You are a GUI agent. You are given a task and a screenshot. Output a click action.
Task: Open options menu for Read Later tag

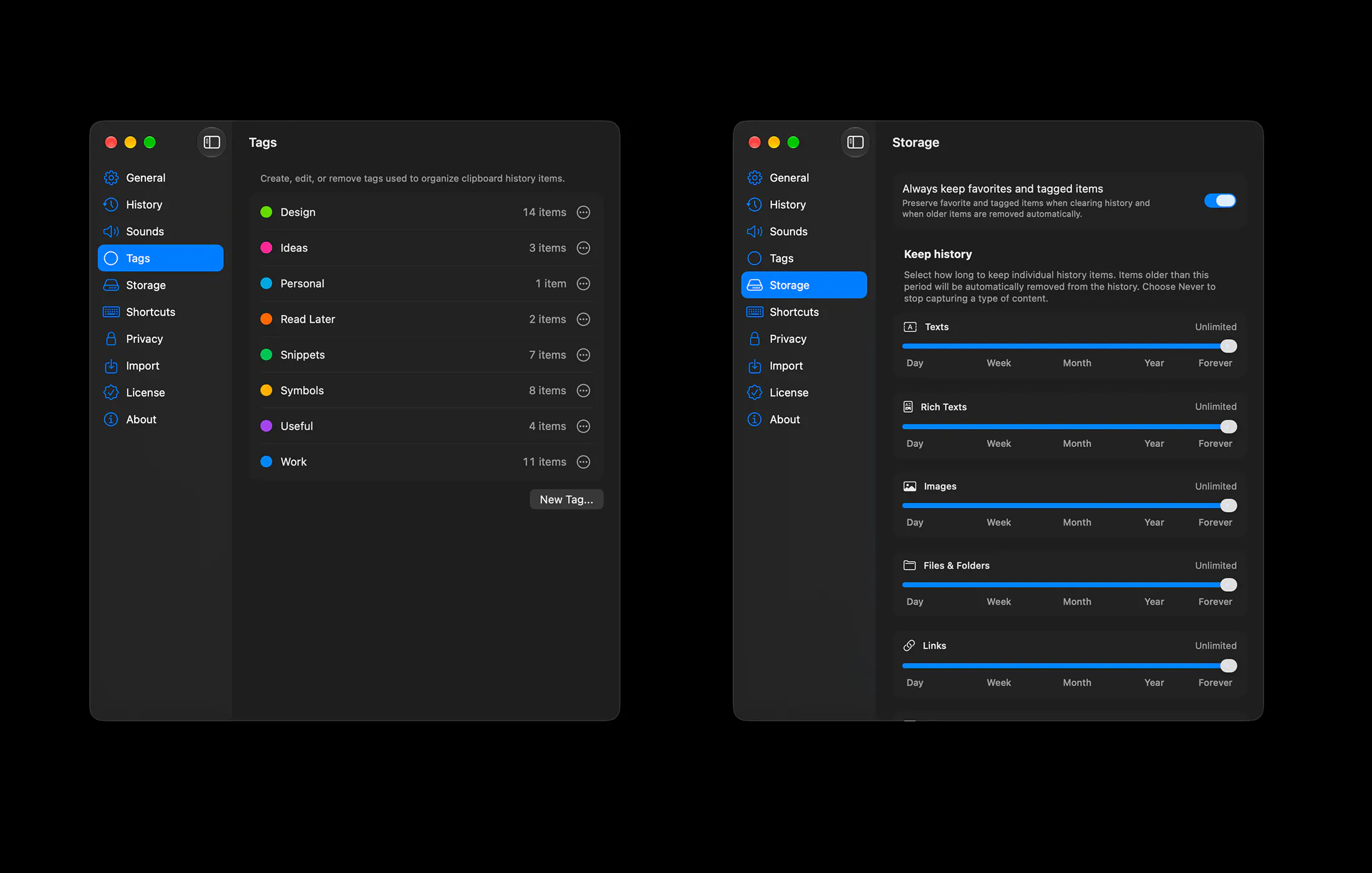[583, 319]
